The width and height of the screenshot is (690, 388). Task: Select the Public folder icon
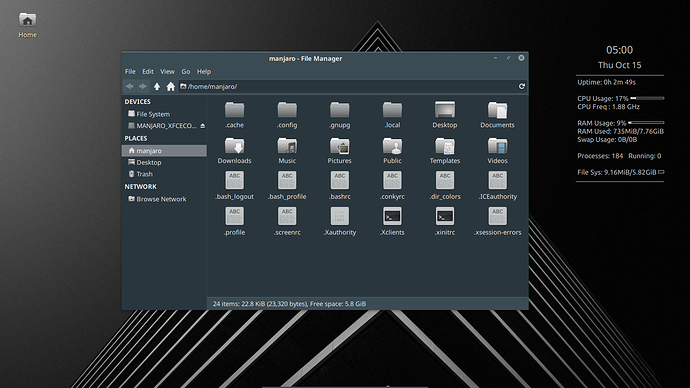coord(392,146)
